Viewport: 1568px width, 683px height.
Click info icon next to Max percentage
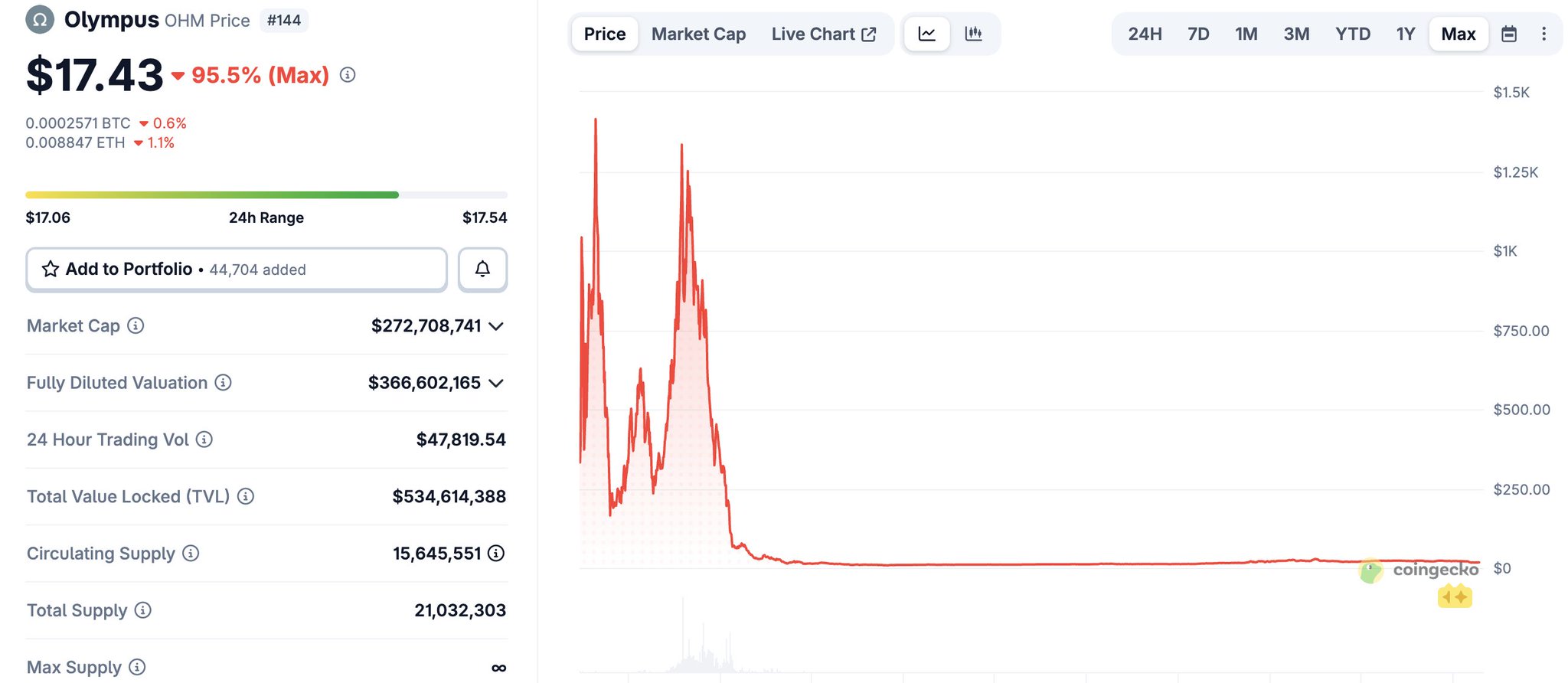348,75
